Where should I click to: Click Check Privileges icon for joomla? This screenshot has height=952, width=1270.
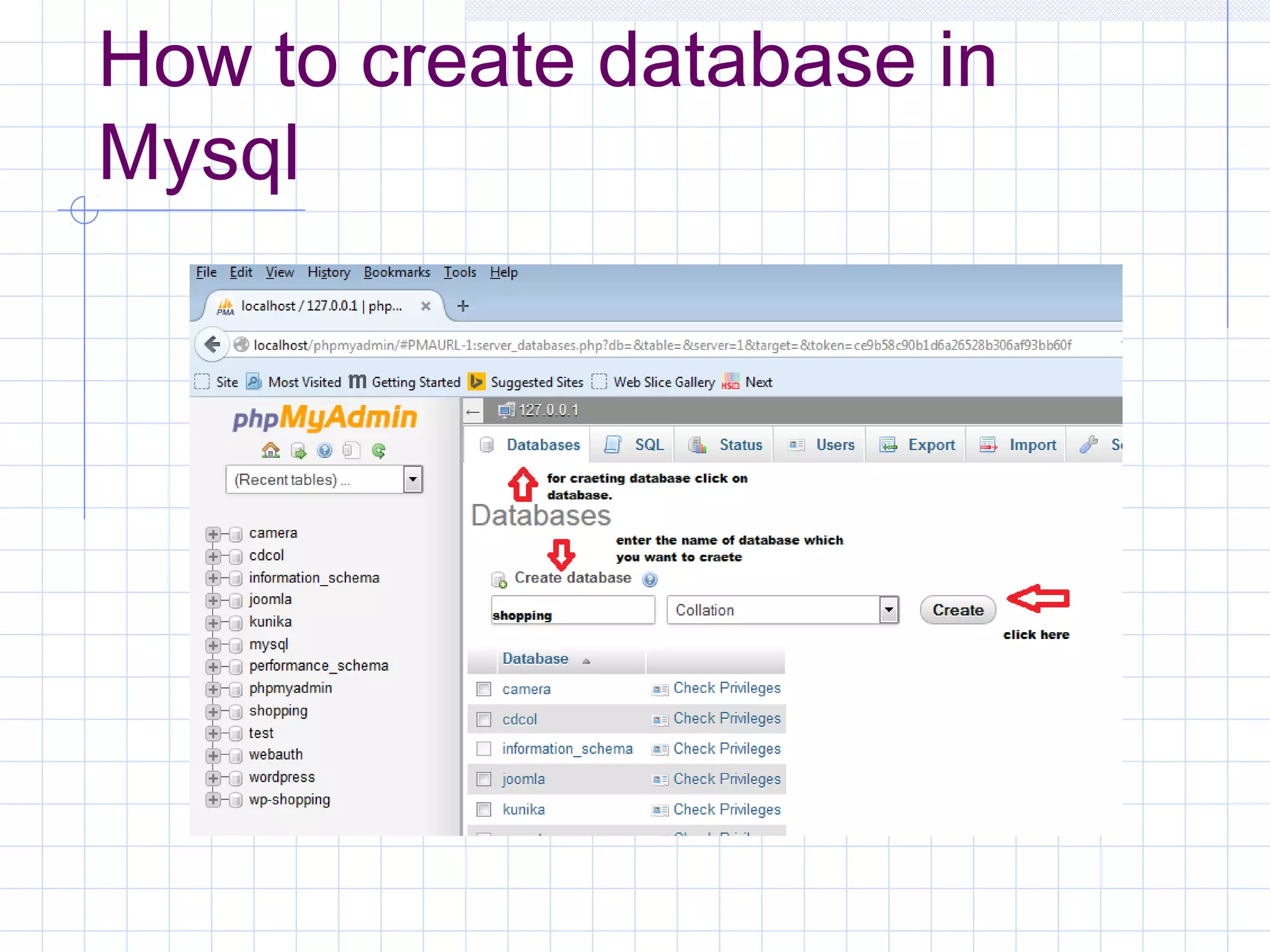click(660, 780)
